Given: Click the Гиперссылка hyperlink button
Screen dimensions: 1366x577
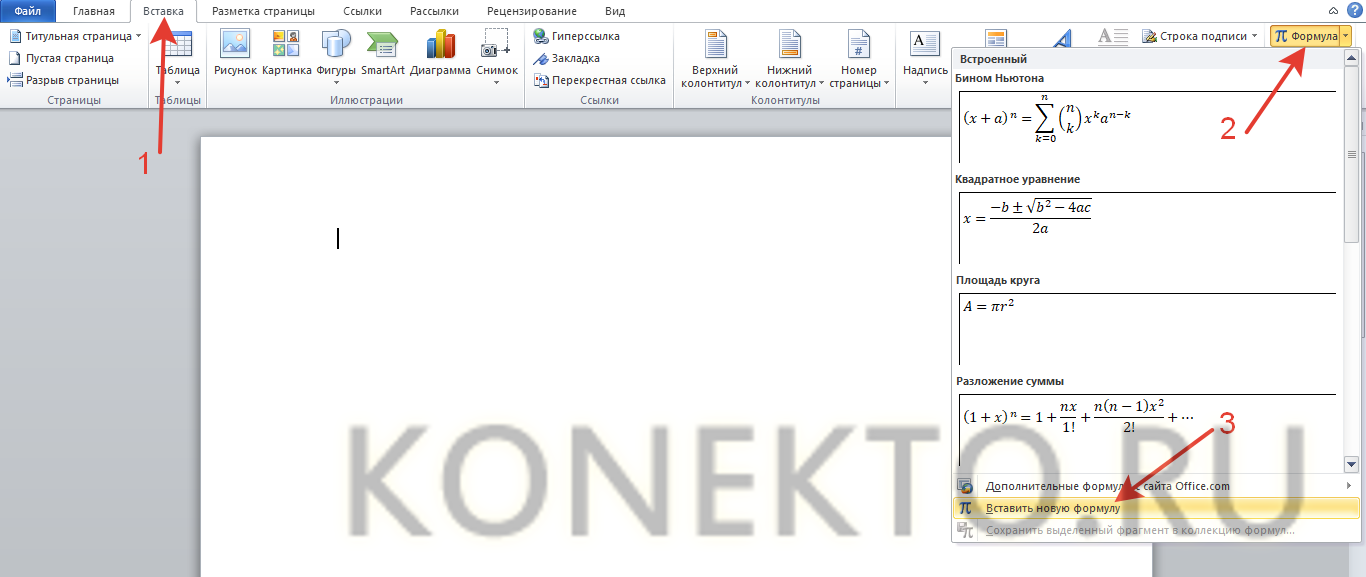Looking at the screenshot, I should pos(577,36).
